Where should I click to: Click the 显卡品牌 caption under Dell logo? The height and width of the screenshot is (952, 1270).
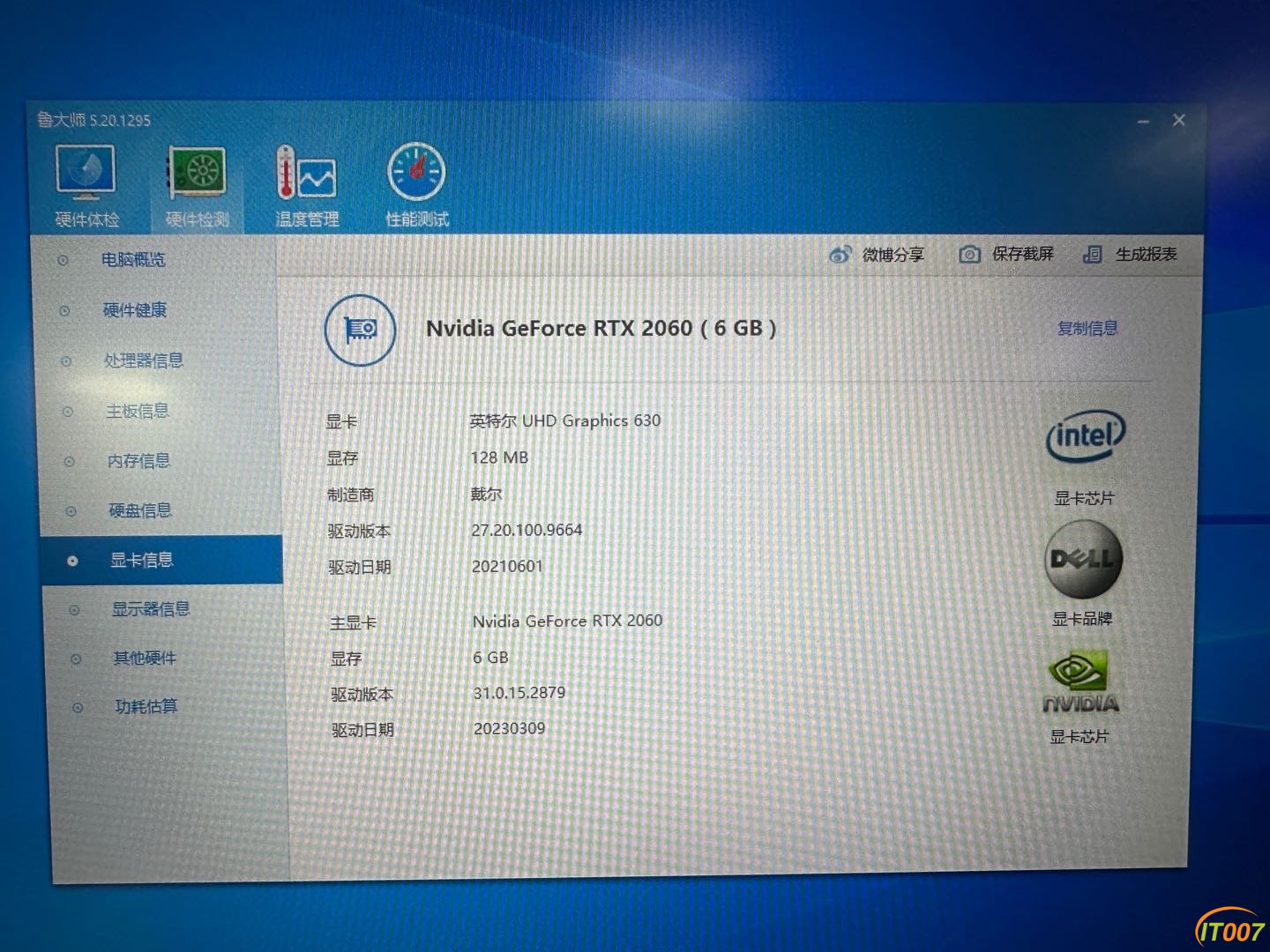(x=1082, y=619)
